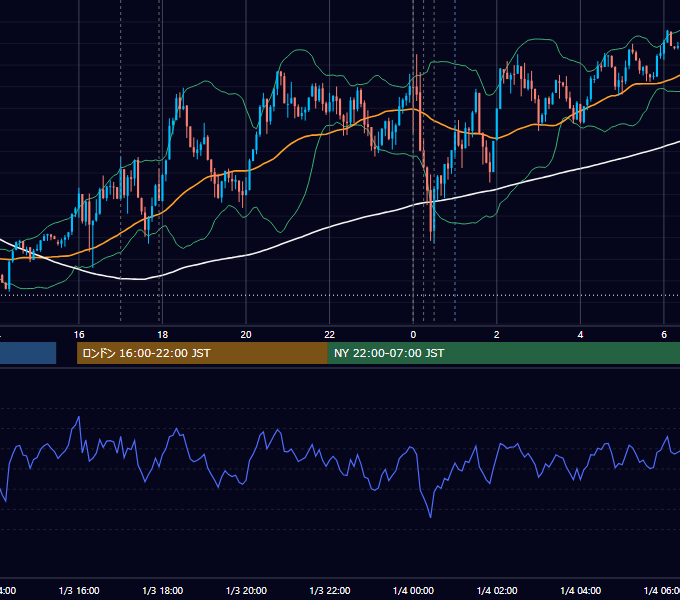
Task: Click the 1/3 22:00 date label
Action: tap(330, 591)
